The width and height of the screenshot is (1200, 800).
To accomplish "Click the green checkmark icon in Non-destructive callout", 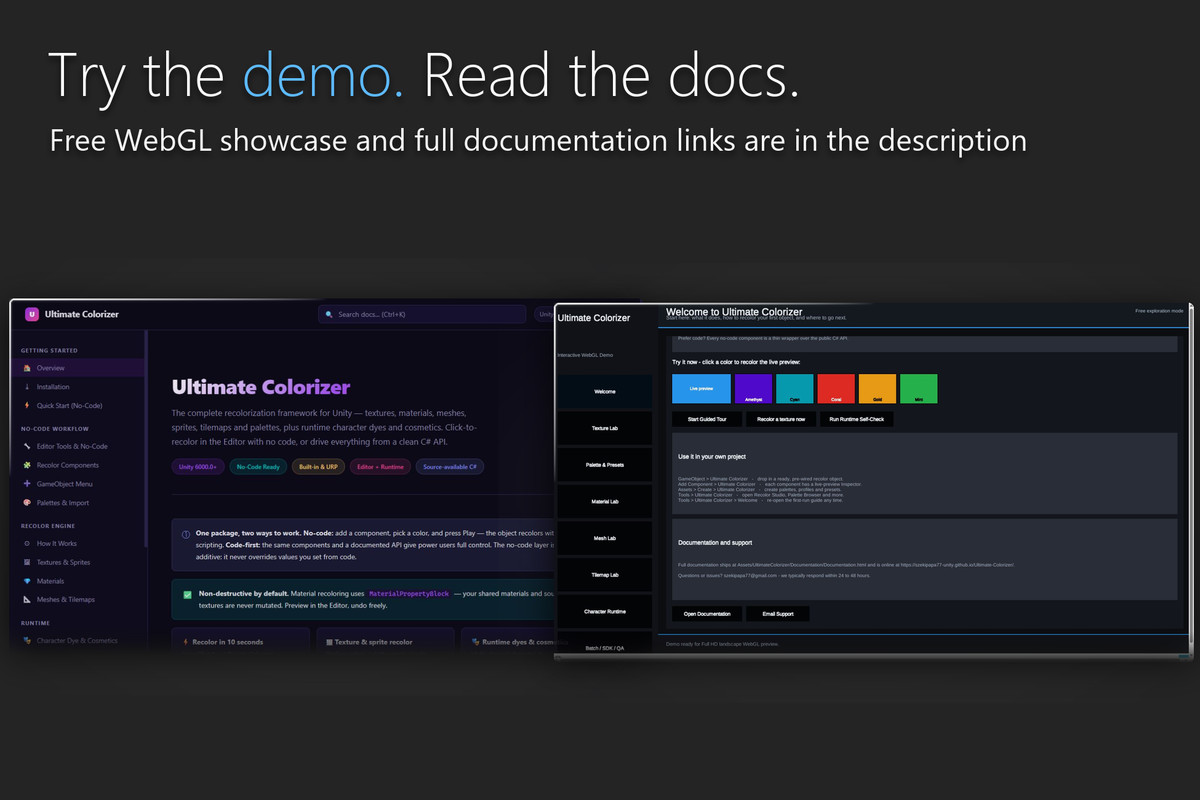I will 187,594.
